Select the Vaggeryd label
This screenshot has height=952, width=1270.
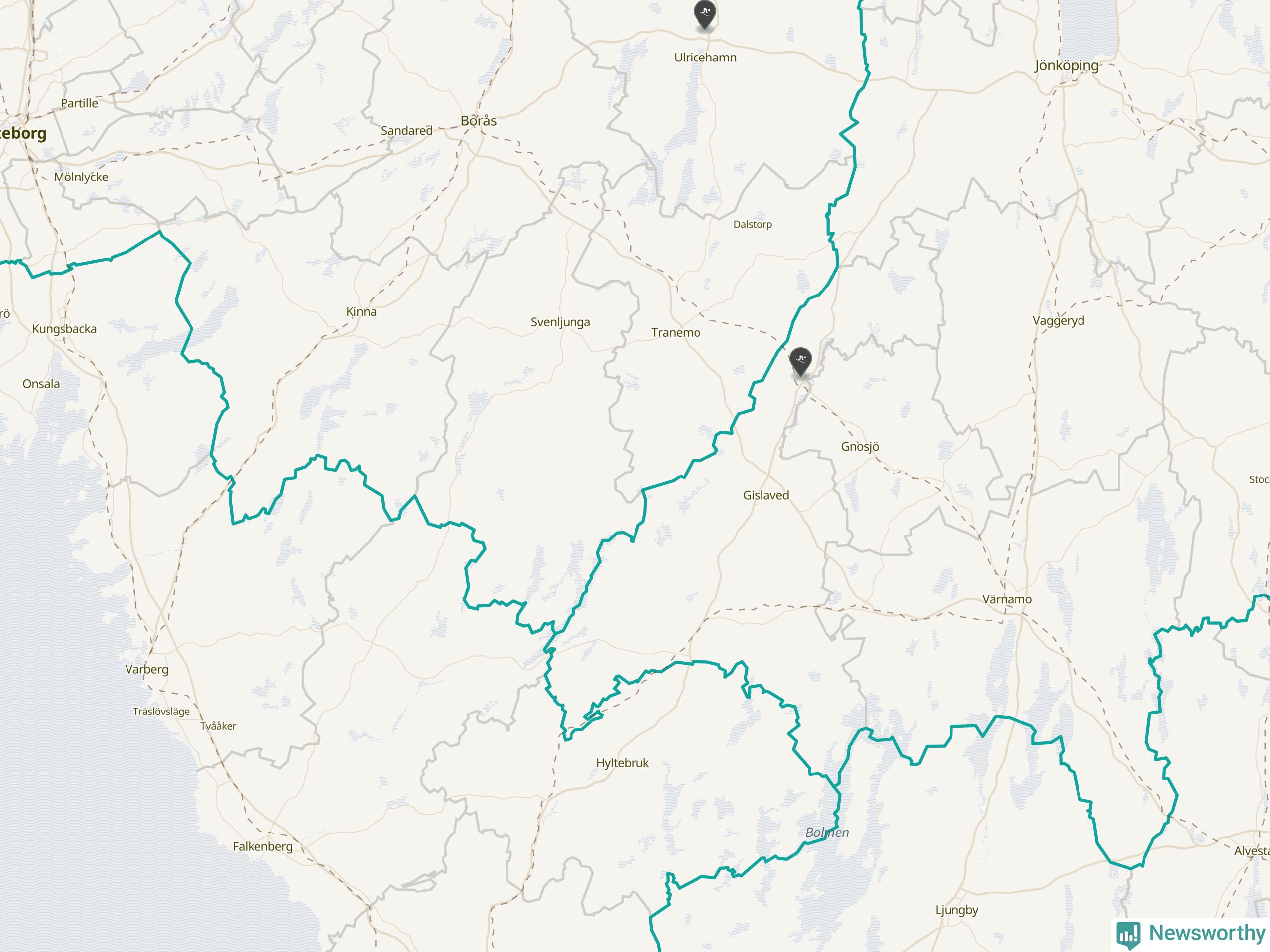click(x=1059, y=321)
